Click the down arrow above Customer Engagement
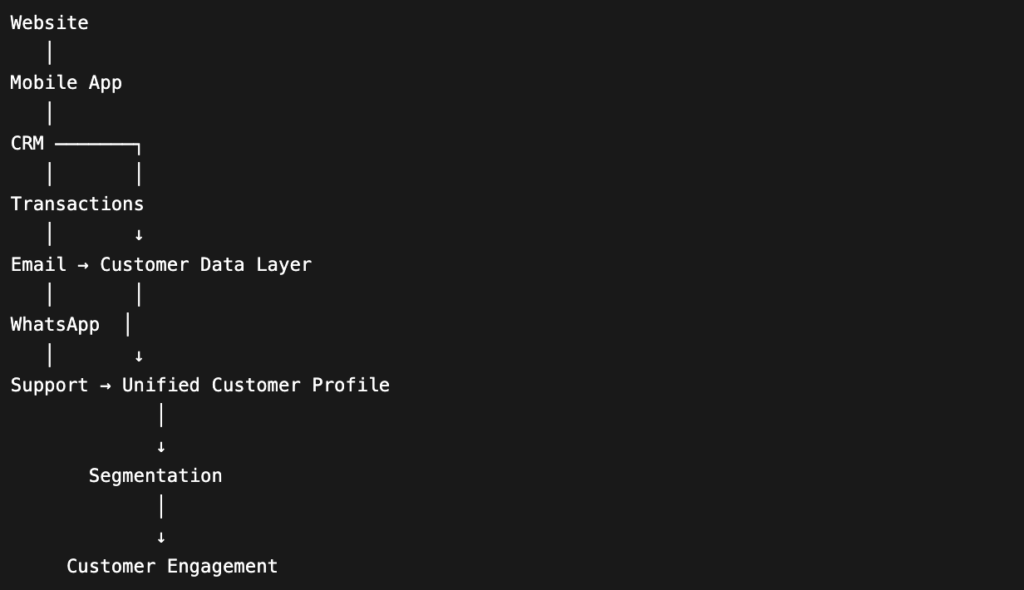Screen dimensions: 1024x590 pos(161,538)
